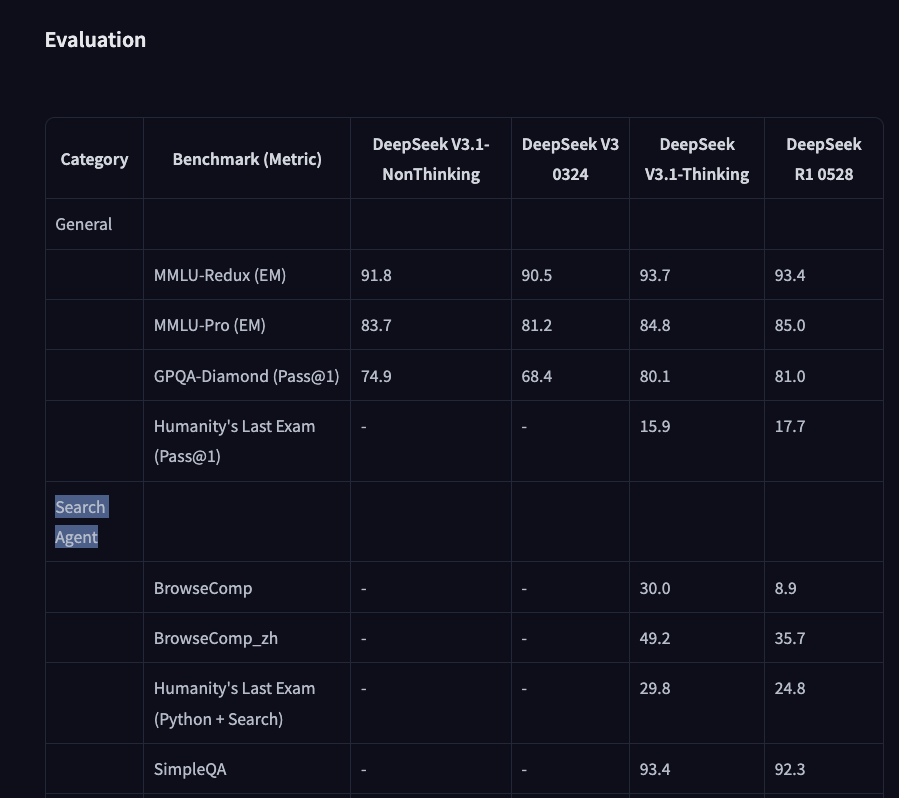
Task: Select the MMLU-Pro (EM) benchmark name
Action: tap(210, 325)
